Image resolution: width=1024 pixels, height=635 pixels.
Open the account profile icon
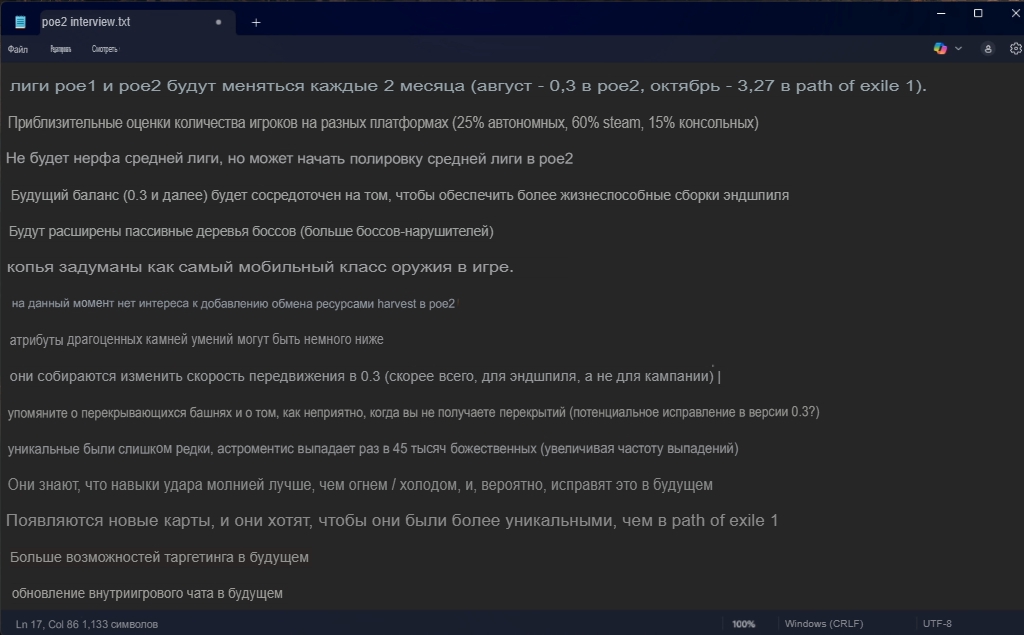pyautogui.click(x=987, y=48)
